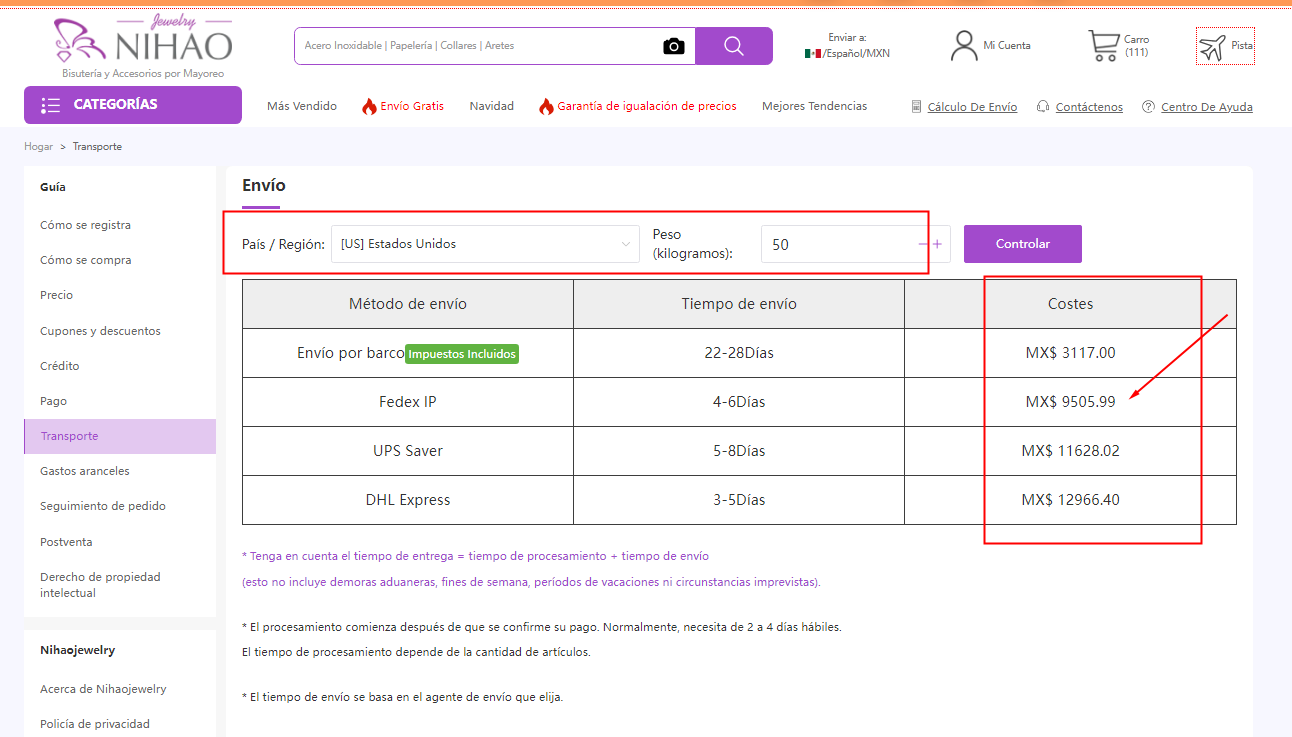Open the Navidad menu item
The height and width of the screenshot is (737, 1292).
[x=492, y=106]
